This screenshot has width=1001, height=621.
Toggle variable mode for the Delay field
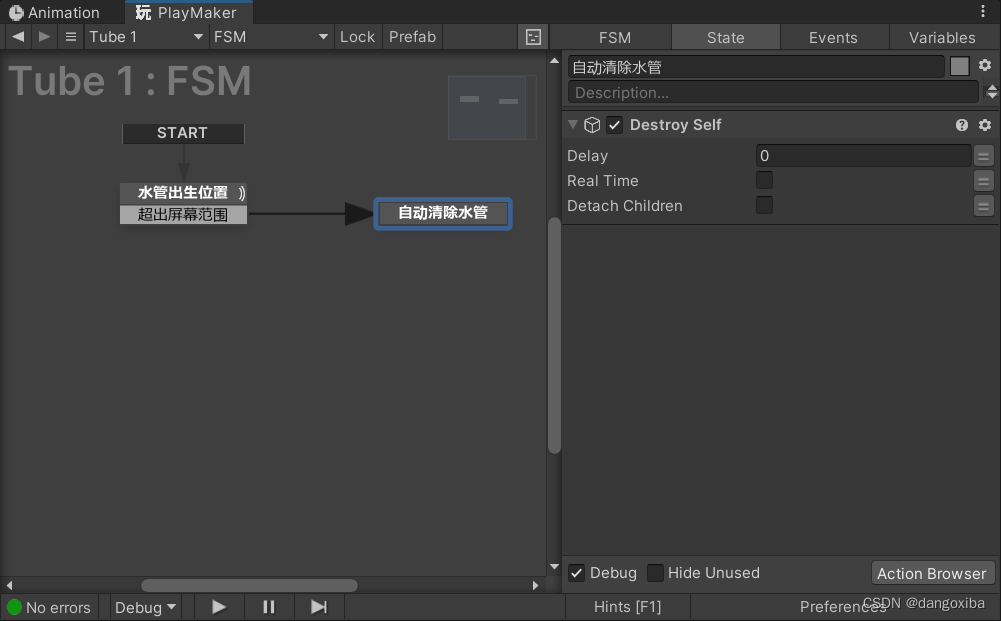coord(984,156)
